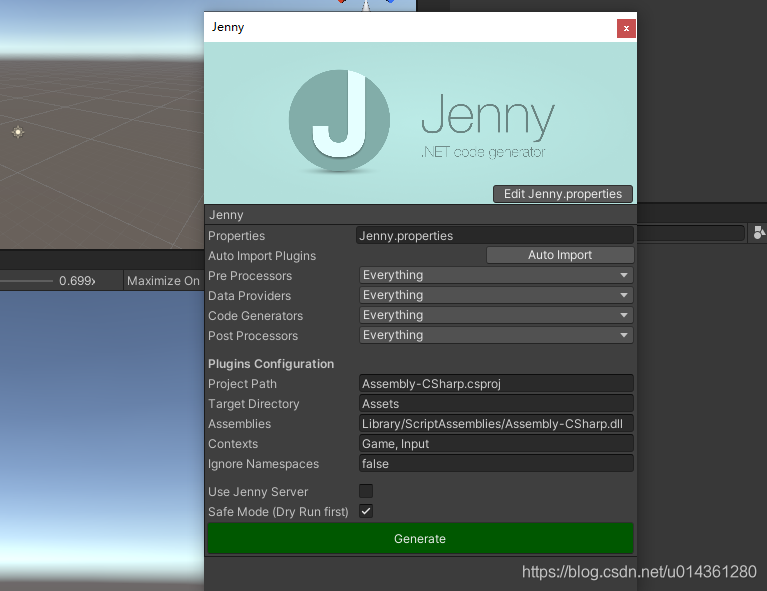Click the Data Providers label
This screenshot has height=591, width=767.
click(249, 296)
